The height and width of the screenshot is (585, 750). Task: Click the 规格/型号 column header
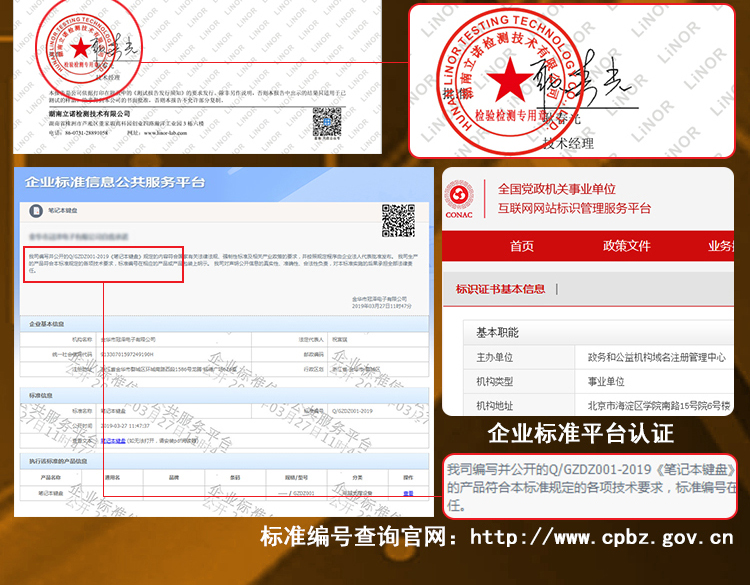[297, 477]
